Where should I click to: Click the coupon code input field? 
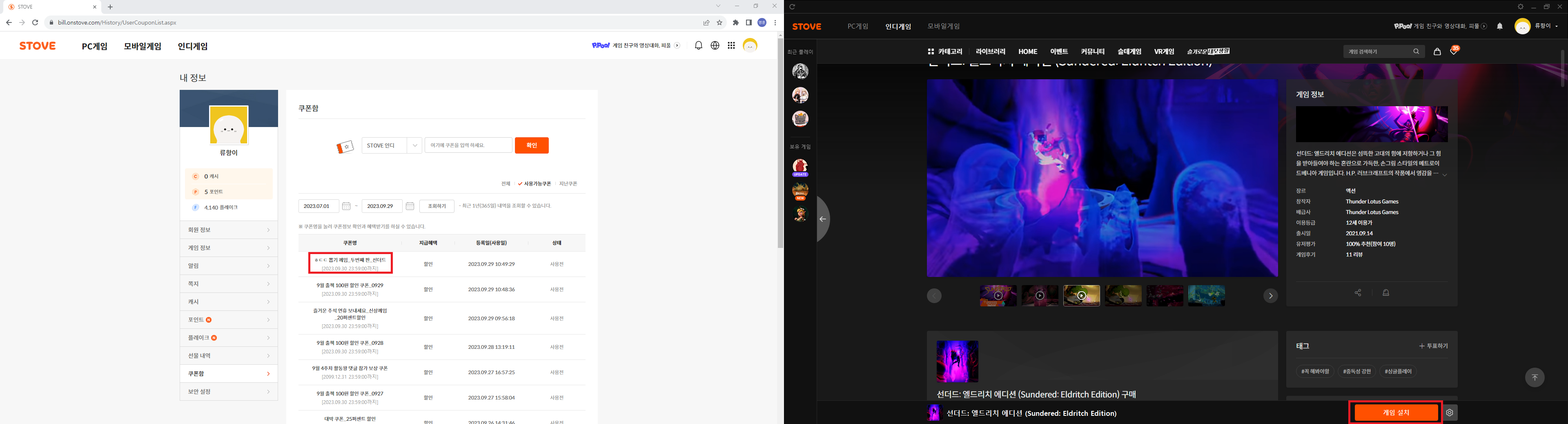click(468, 145)
